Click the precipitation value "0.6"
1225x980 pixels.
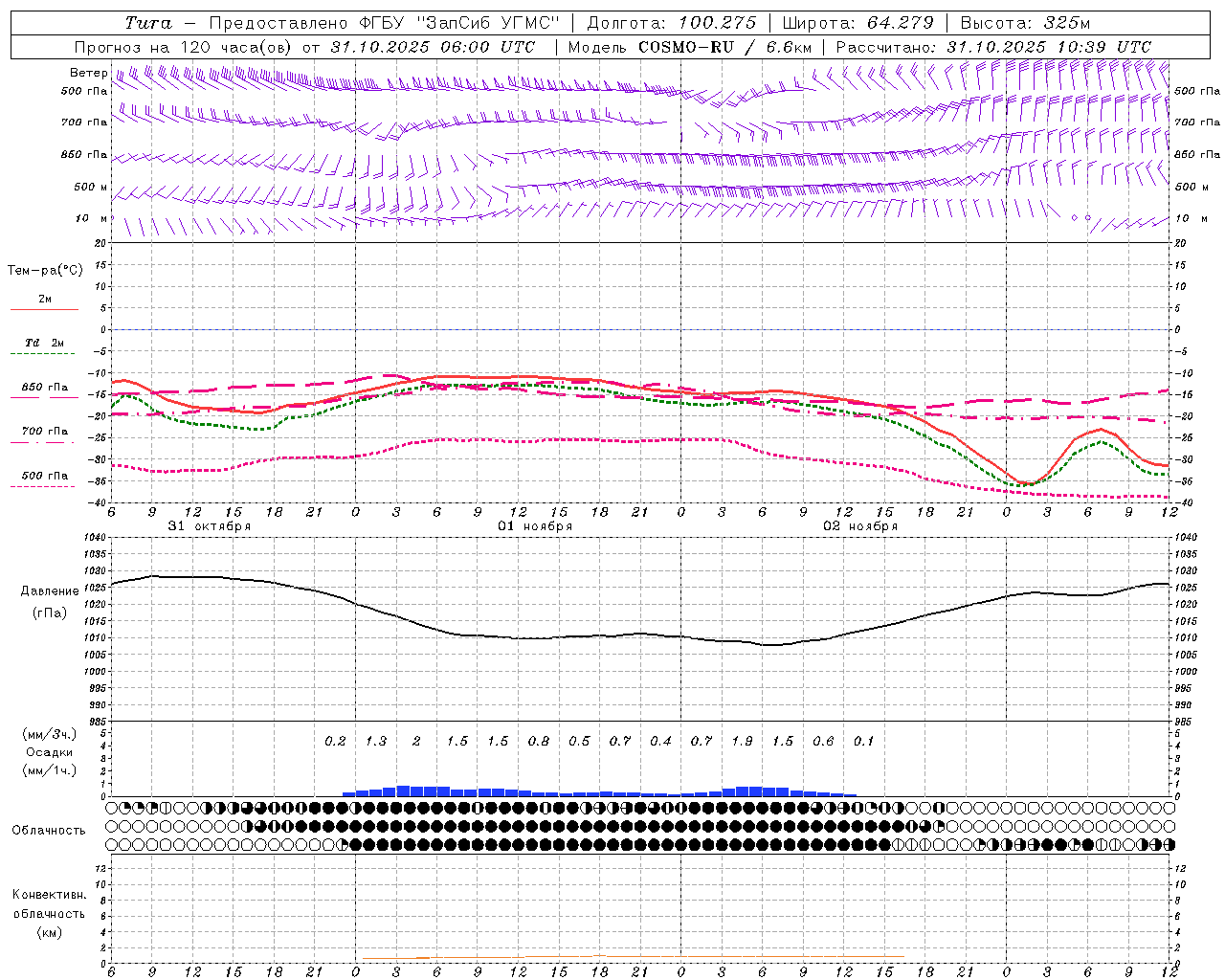(823, 742)
